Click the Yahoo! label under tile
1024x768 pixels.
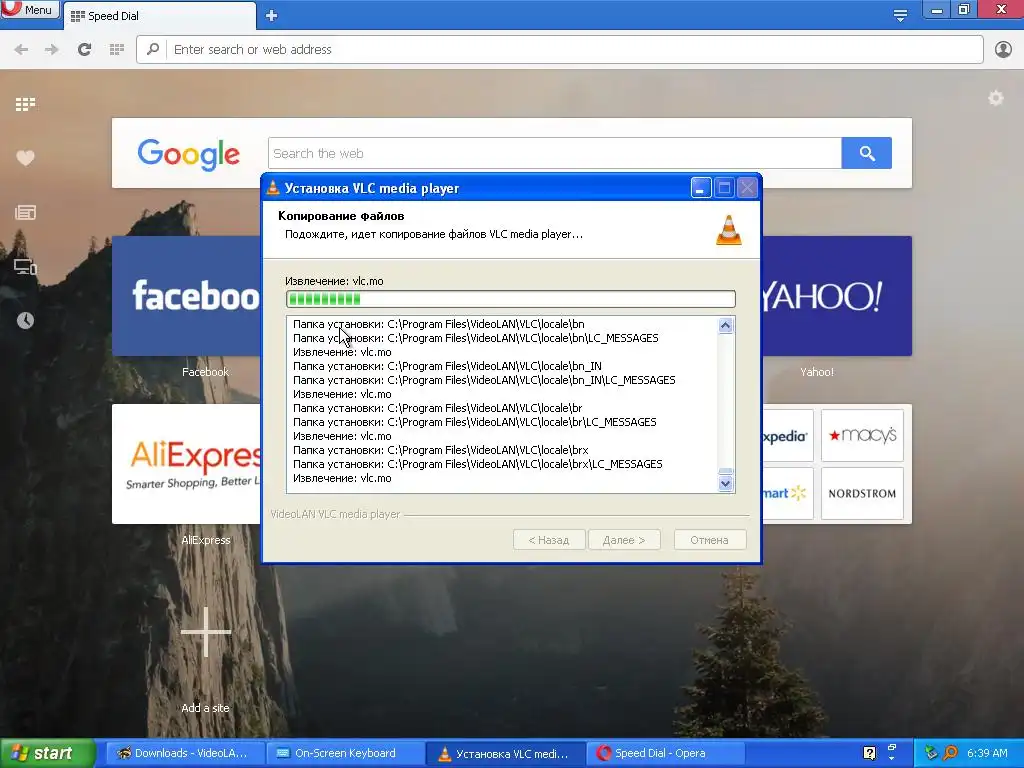coord(816,372)
